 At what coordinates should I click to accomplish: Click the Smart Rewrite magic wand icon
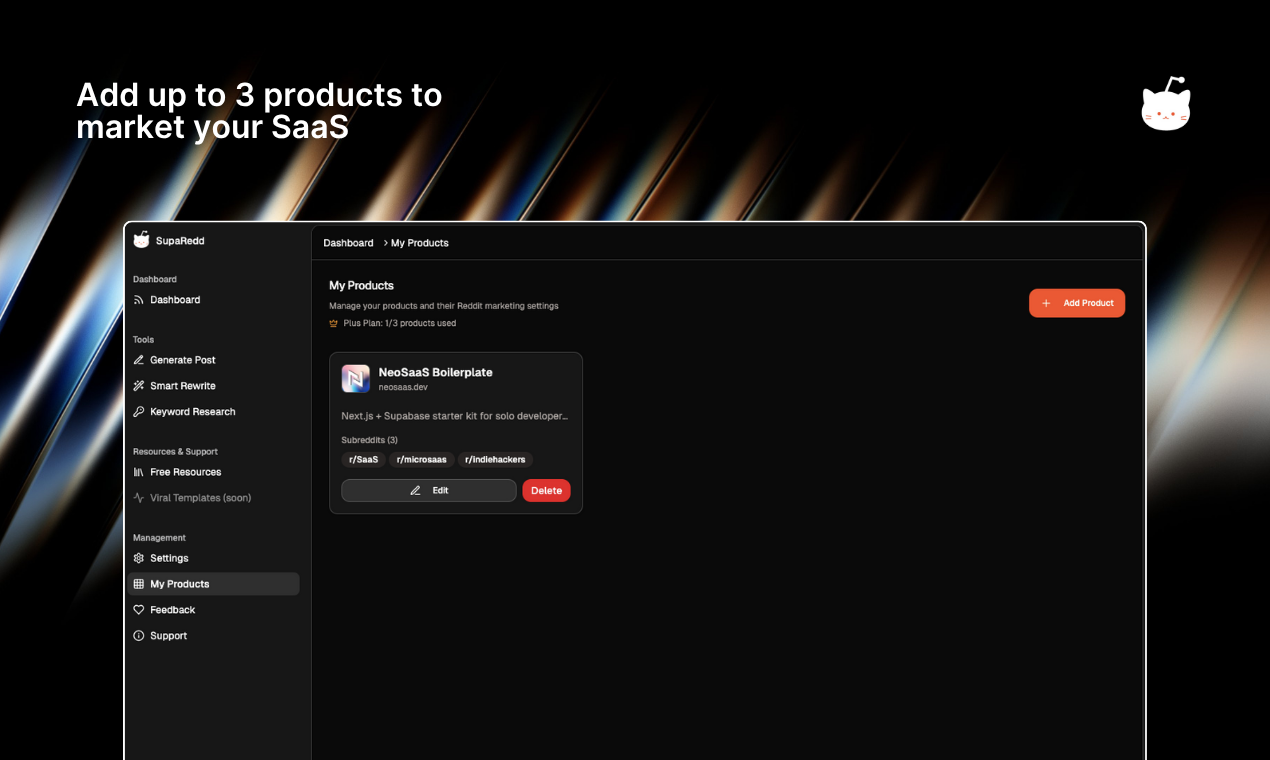[139, 386]
